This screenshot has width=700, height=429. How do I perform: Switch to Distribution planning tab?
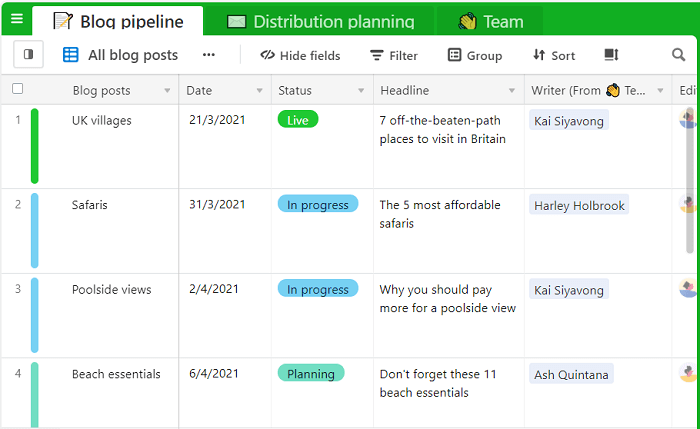(x=321, y=21)
